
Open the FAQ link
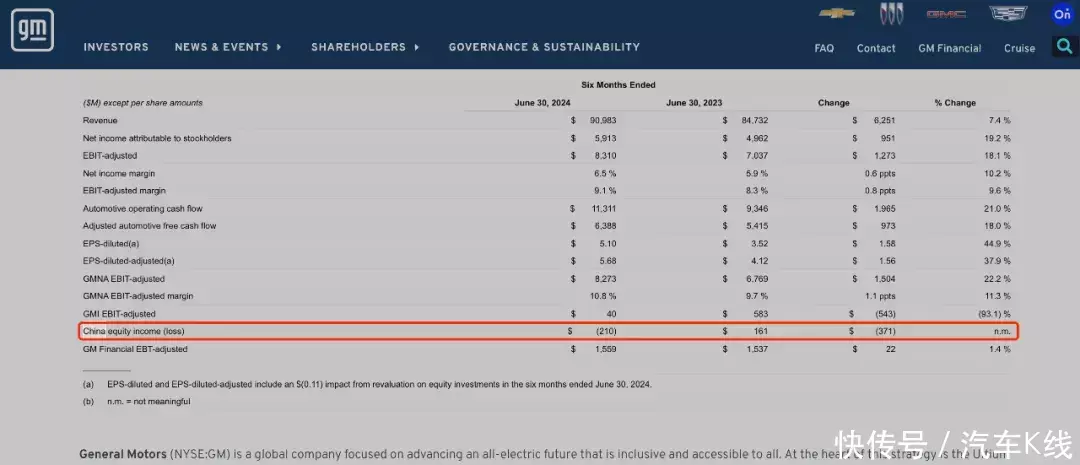pos(824,48)
